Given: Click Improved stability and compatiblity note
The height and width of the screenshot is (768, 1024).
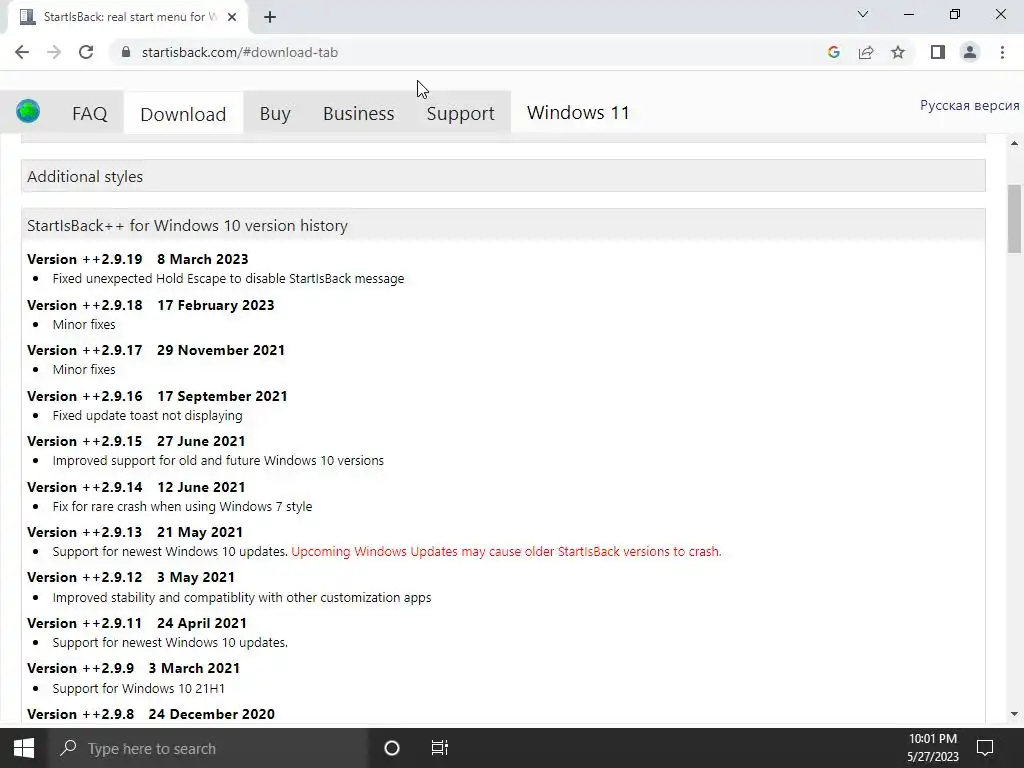Looking at the screenshot, I should pos(242,598).
